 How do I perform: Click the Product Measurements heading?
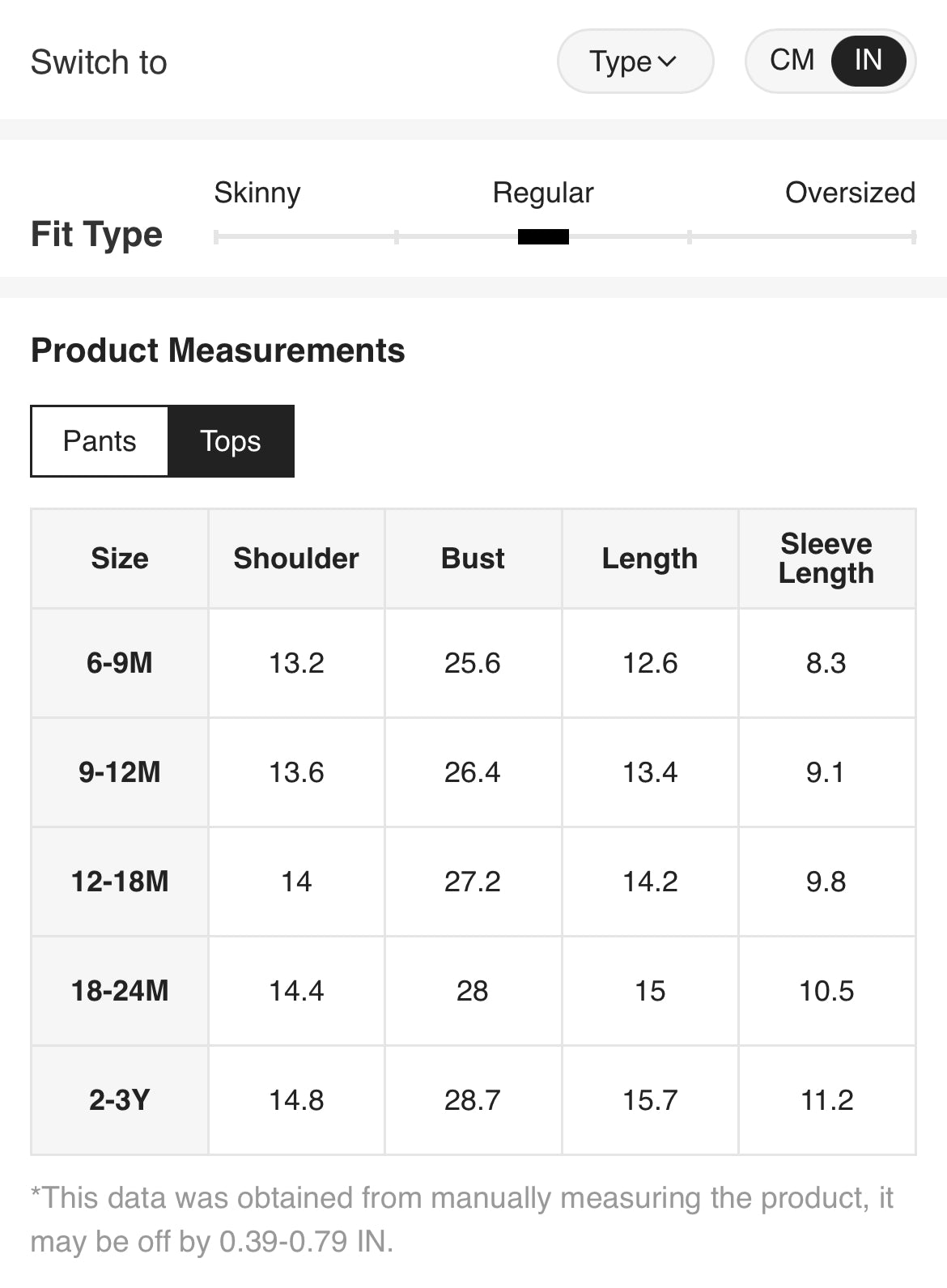pyautogui.click(x=218, y=351)
